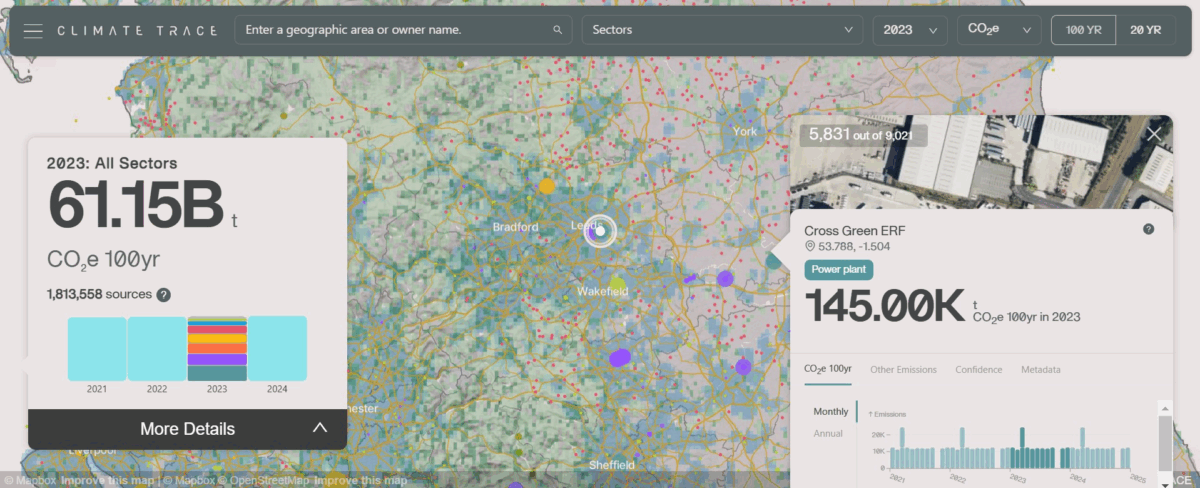Click the search magnifier icon
1200x488 pixels.
coord(557,30)
